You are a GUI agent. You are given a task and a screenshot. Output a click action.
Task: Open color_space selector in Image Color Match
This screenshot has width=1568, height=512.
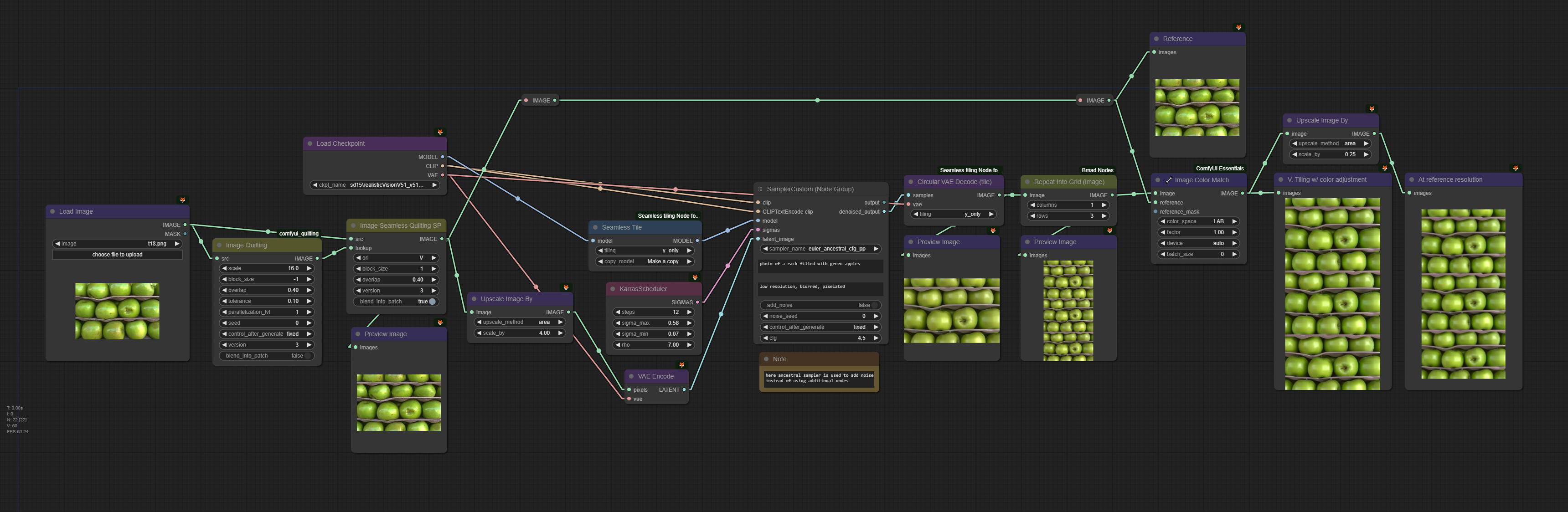point(1198,221)
